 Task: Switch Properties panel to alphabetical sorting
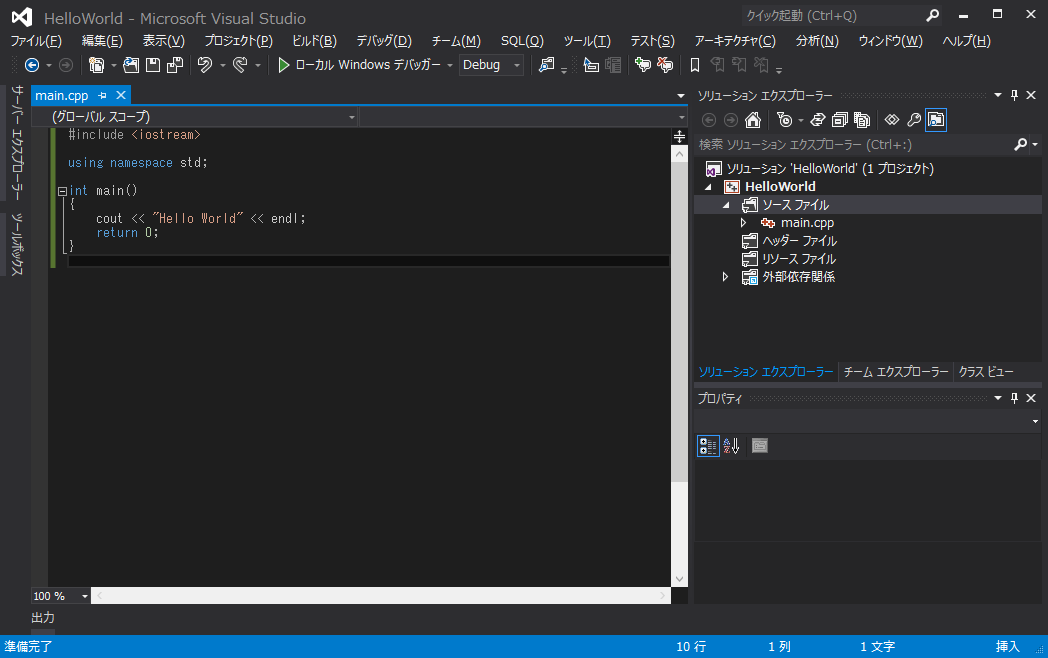pos(732,445)
